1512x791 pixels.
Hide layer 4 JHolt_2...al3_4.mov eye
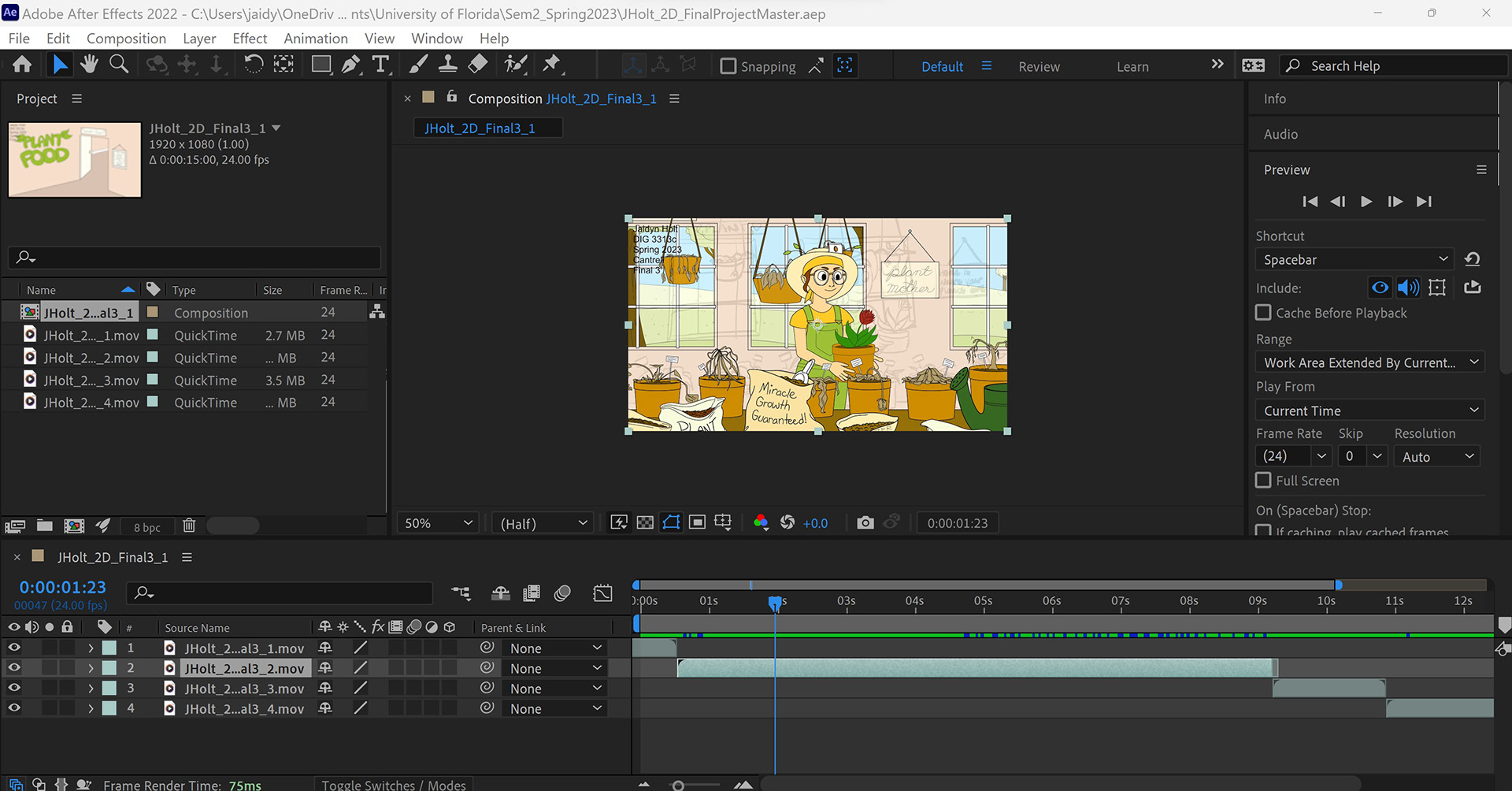[14, 708]
